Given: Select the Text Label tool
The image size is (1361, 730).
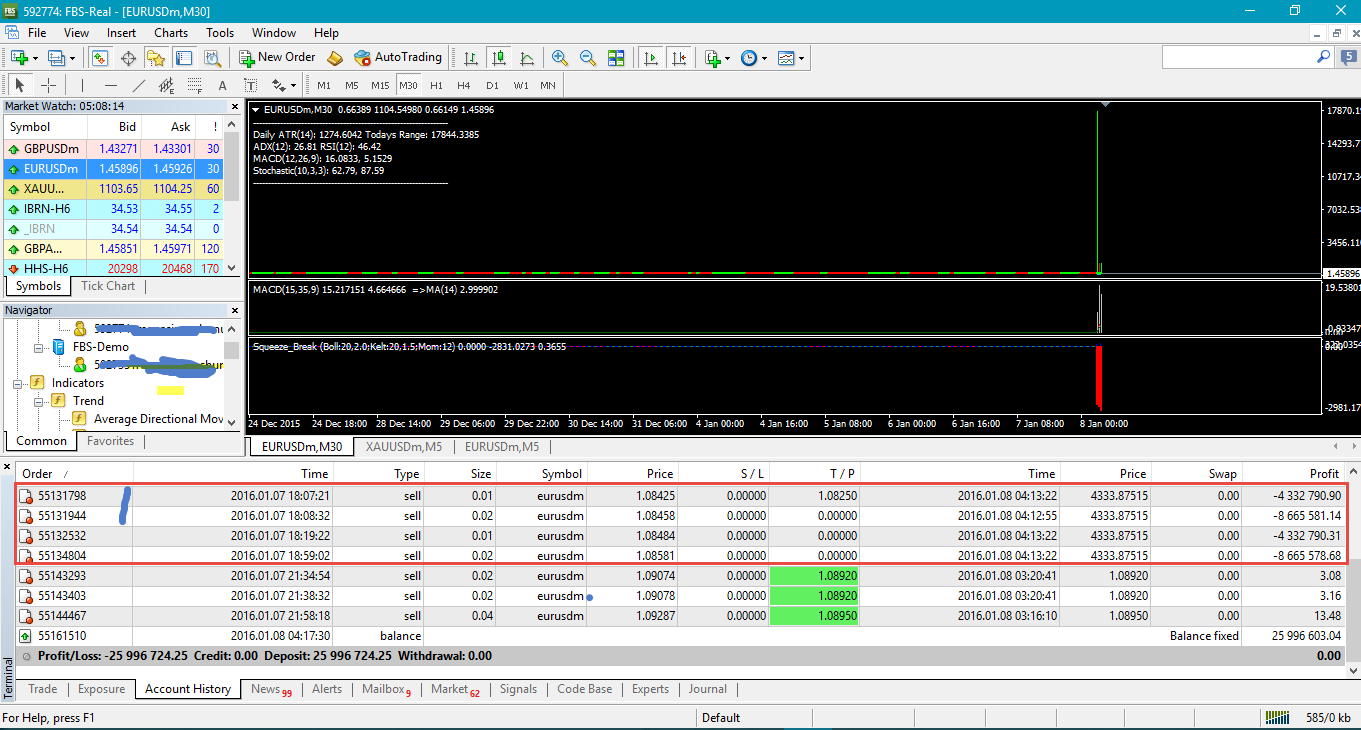Looking at the screenshot, I should (251, 85).
